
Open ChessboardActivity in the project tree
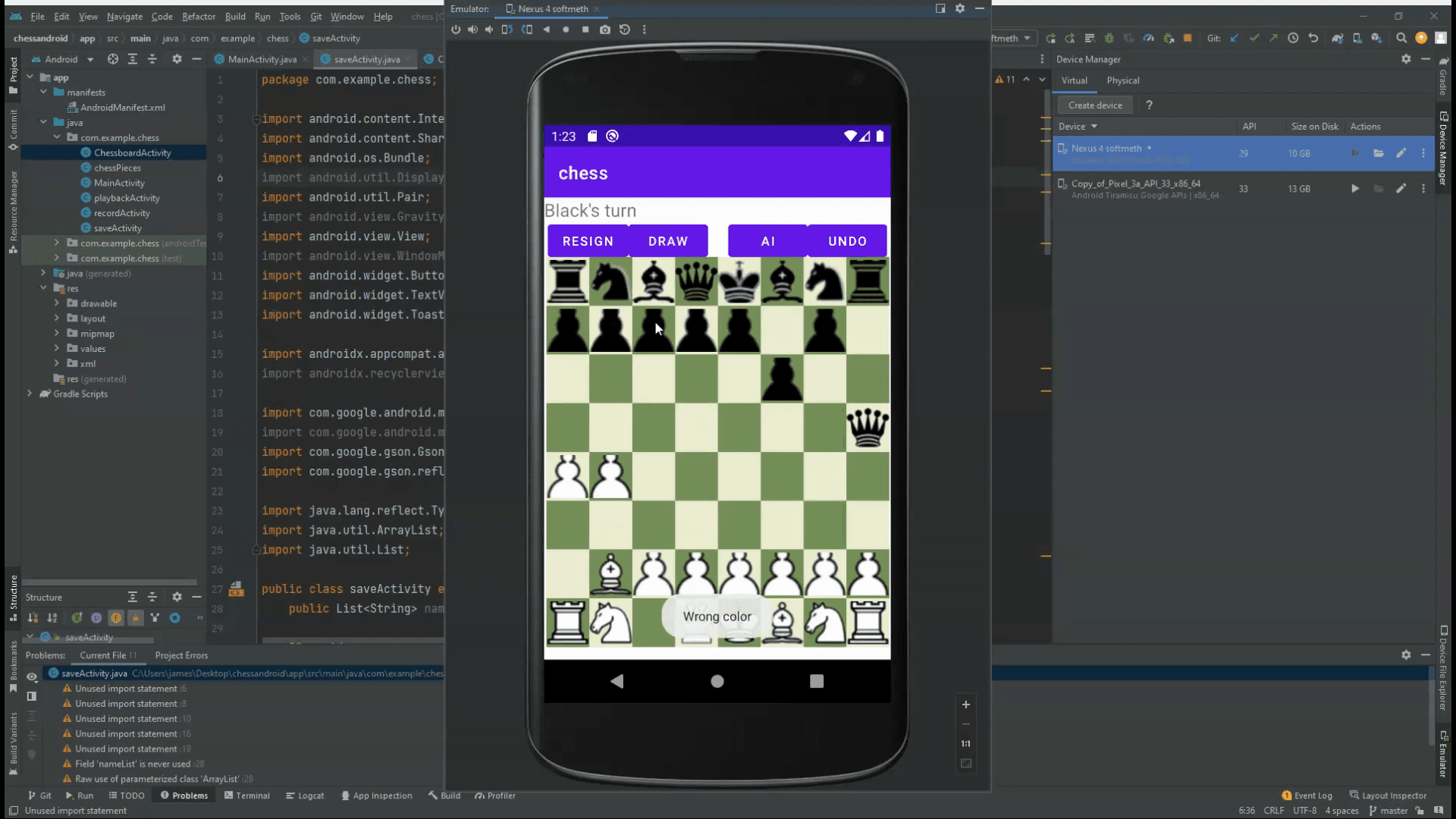[x=132, y=153]
